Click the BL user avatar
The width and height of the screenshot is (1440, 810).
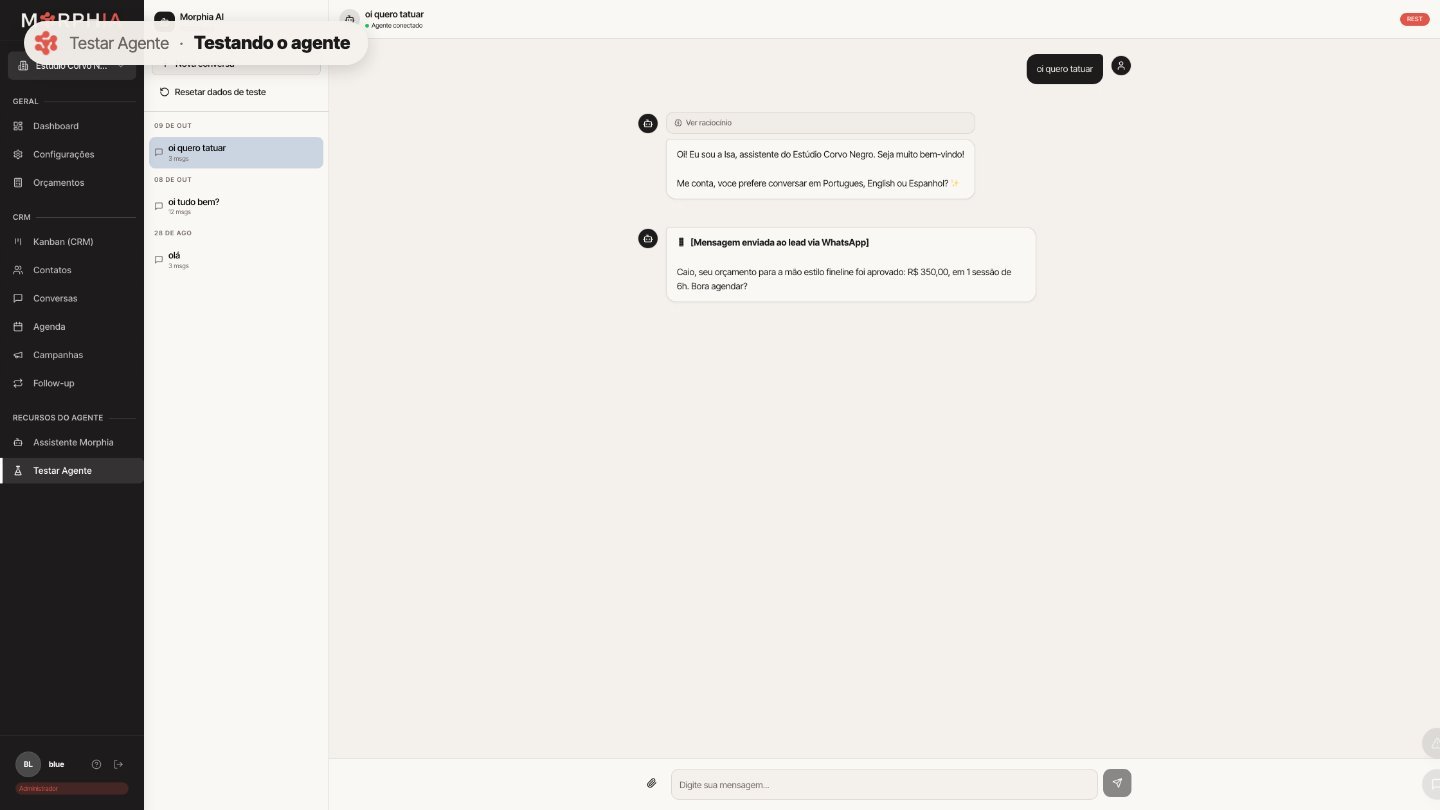tap(28, 764)
